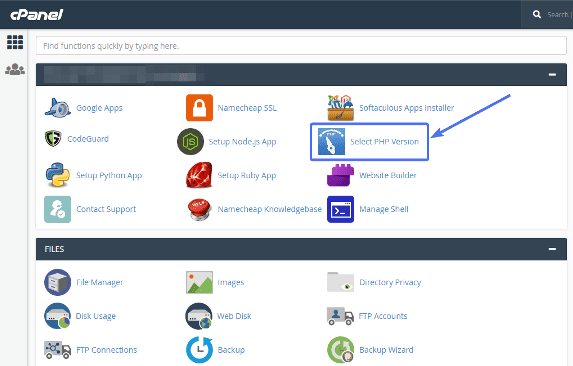Click the FTP Accounts truck icon
This screenshot has width=573, height=366.
340,316
